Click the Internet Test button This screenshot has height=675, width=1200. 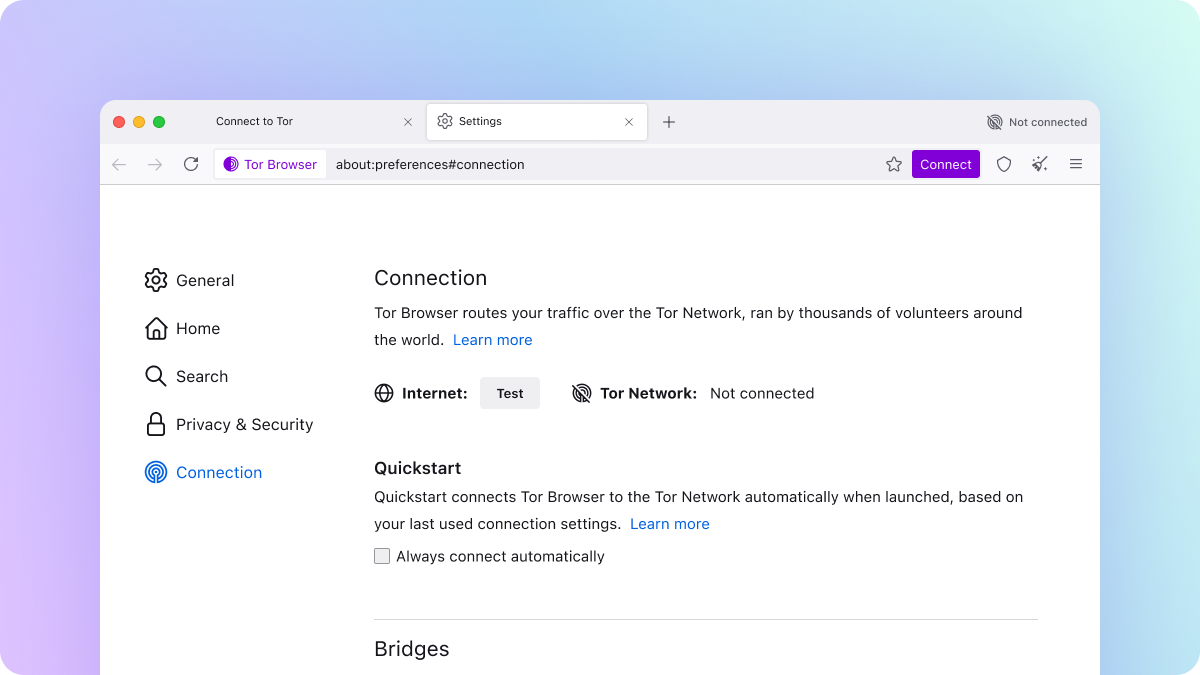[x=510, y=393]
